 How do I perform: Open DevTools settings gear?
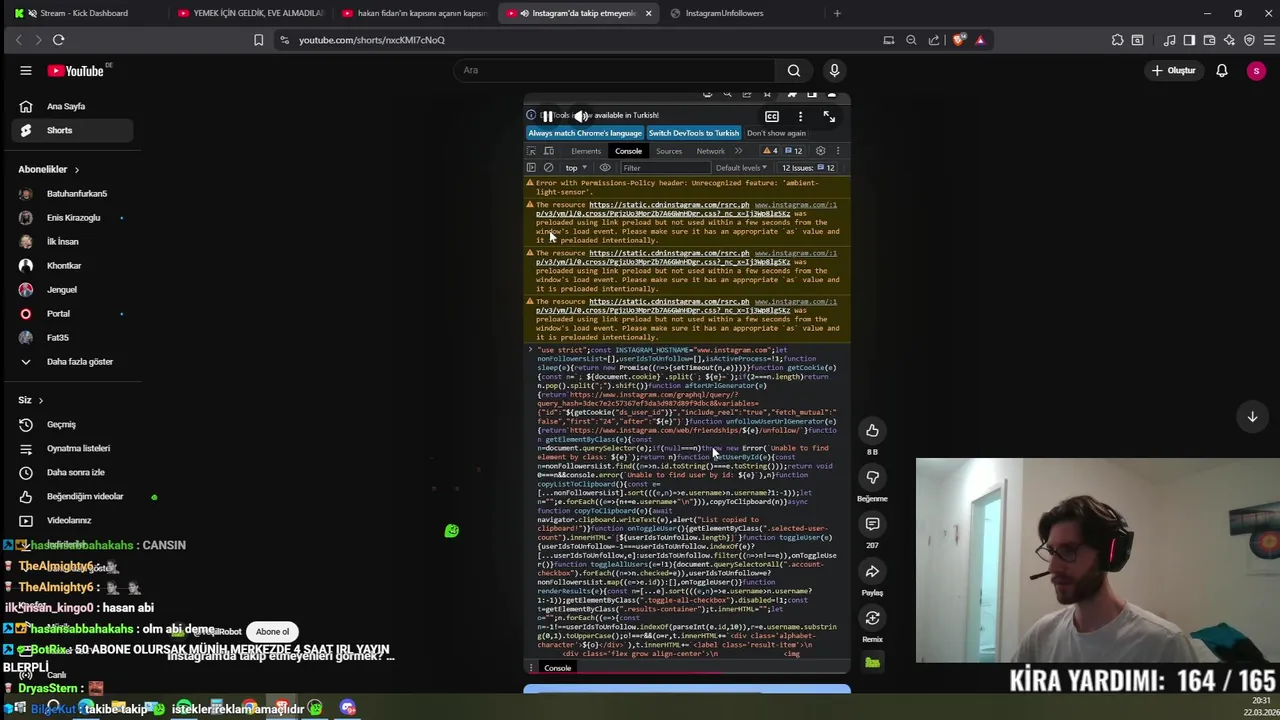(820, 151)
